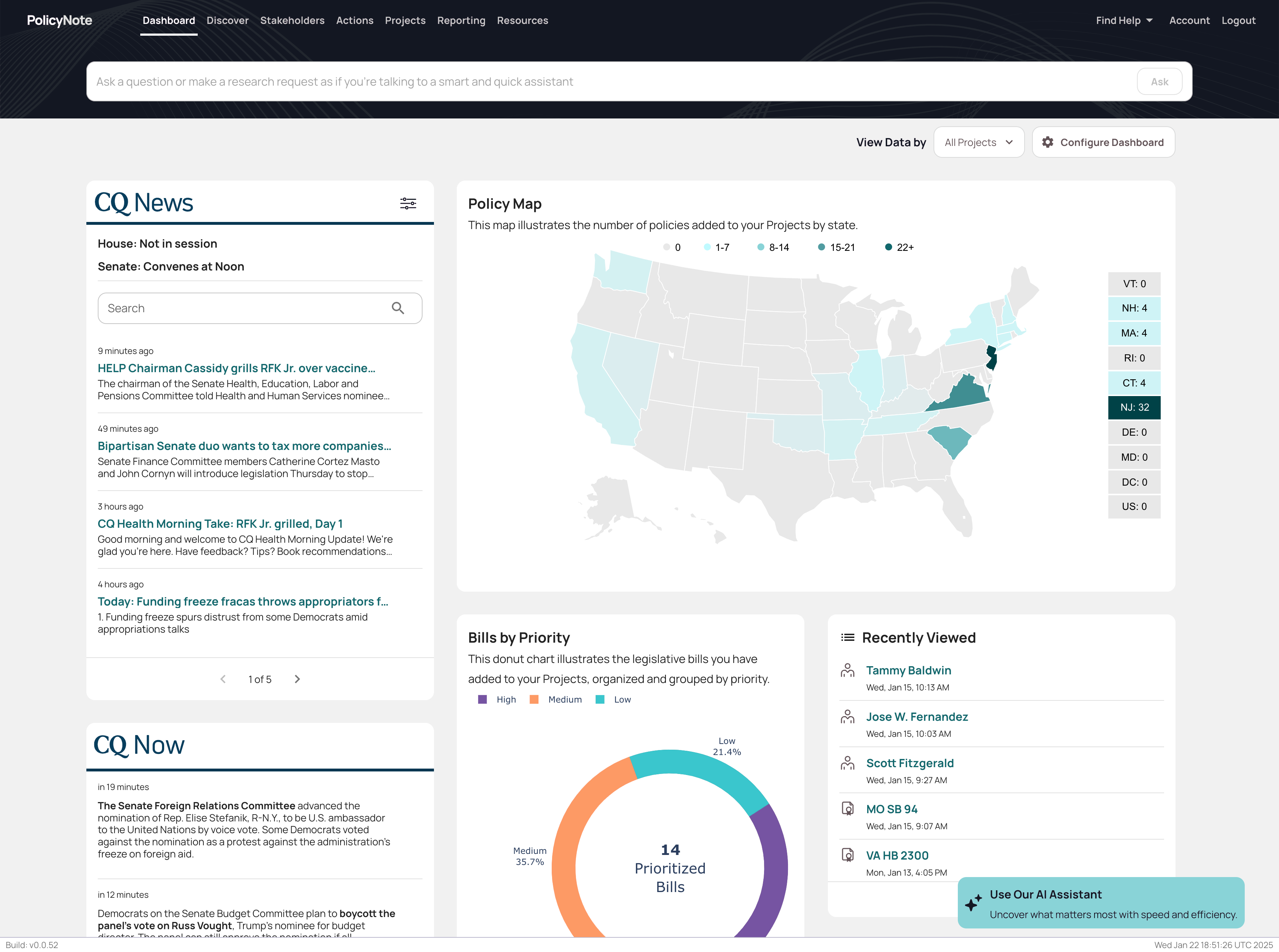The height and width of the screenshot is (952, 1279).
Task: Select the NJ: 32 state tile
Action: coord(1134,407)
